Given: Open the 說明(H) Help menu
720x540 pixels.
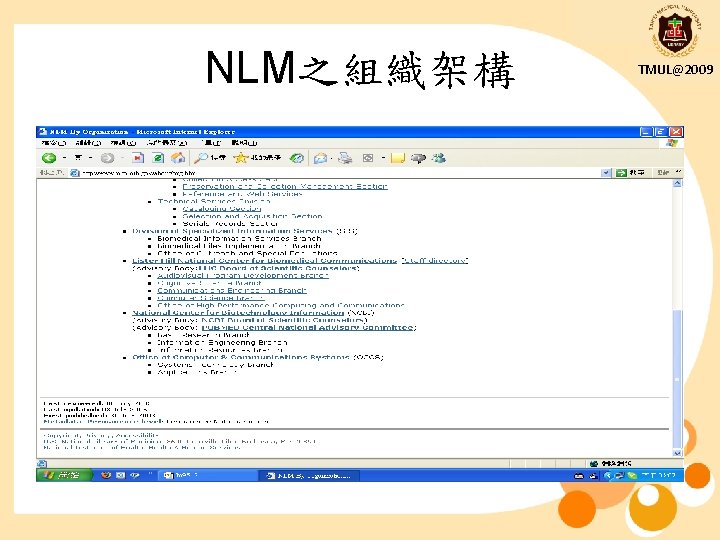Looking at the screenshot, I should pos(244,143).
